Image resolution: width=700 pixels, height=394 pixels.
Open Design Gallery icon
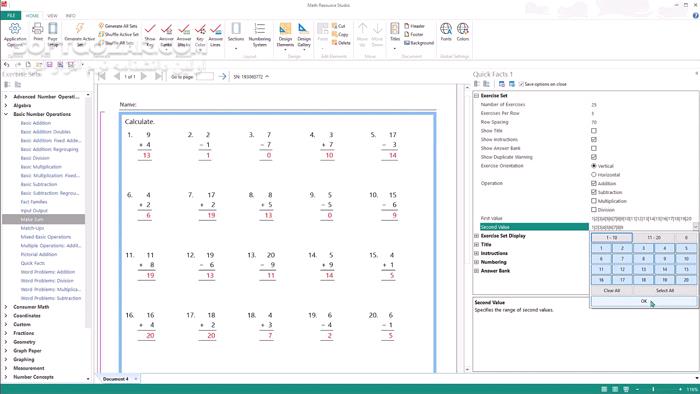pyautogui.click(x=304, y=29)
